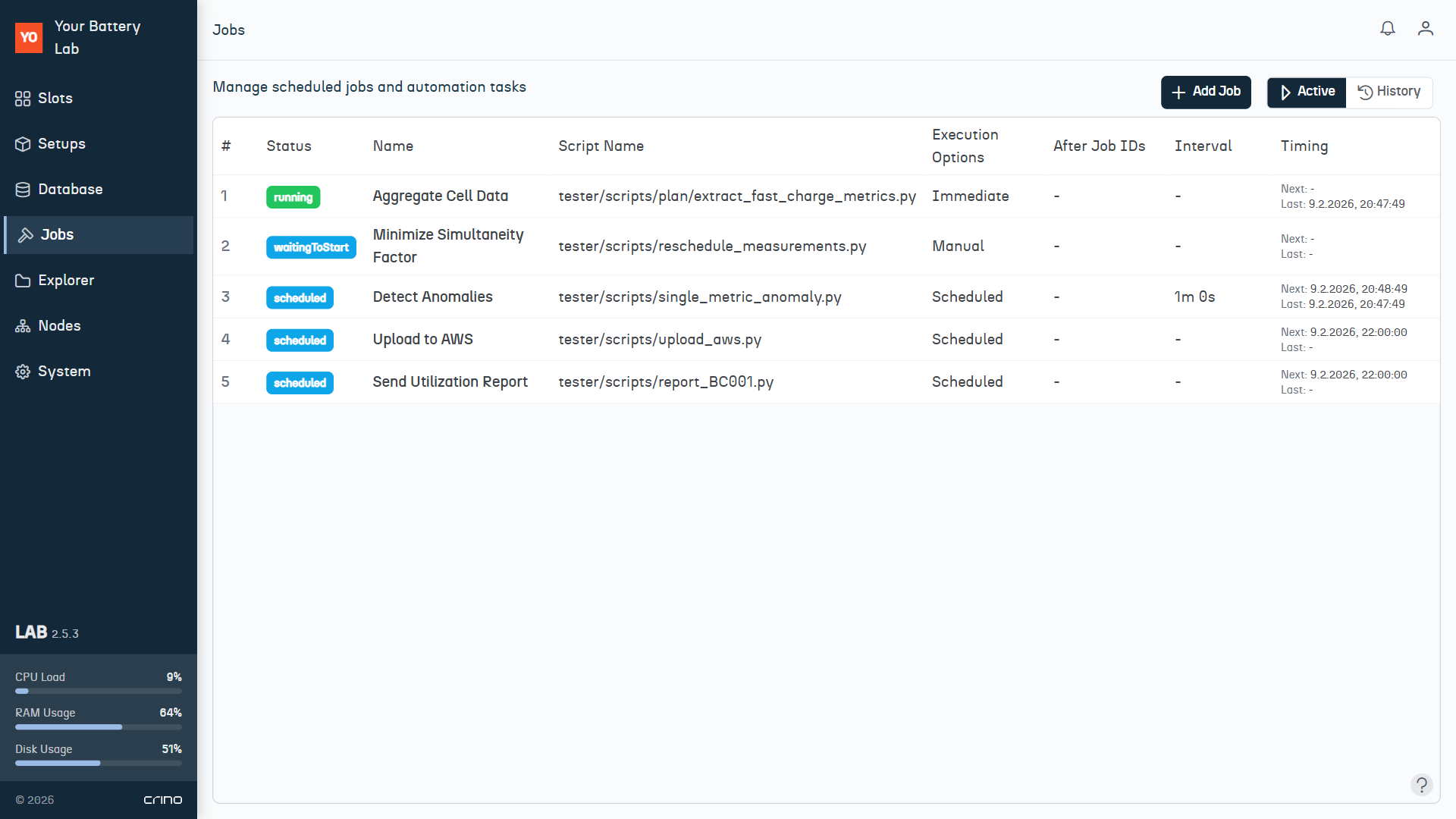Switch to History jobs view
1456x819 pixels.
pyautogui.click(x=1389, y=92)
